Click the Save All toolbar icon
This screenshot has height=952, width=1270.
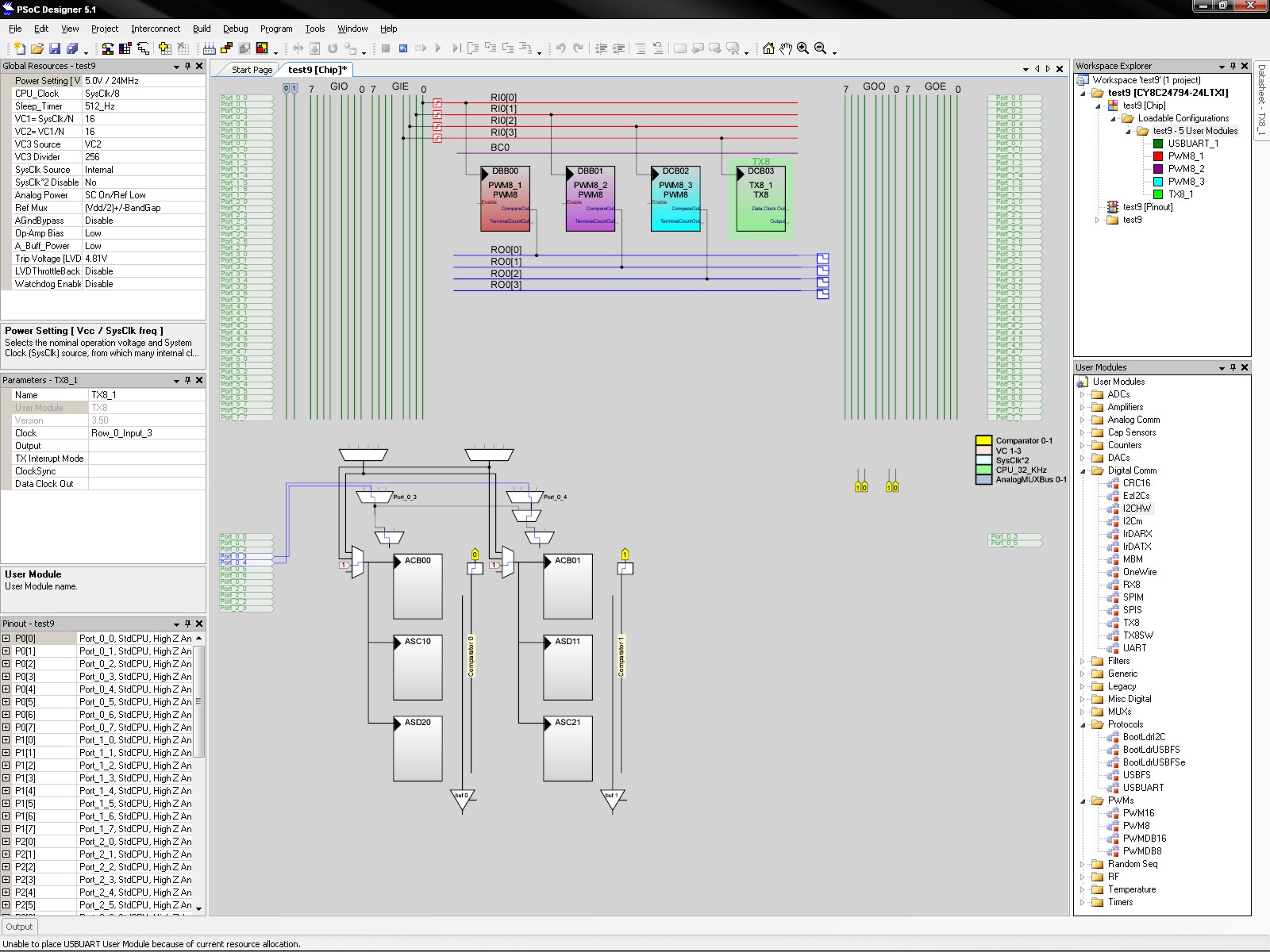click(x=72, y=48)
